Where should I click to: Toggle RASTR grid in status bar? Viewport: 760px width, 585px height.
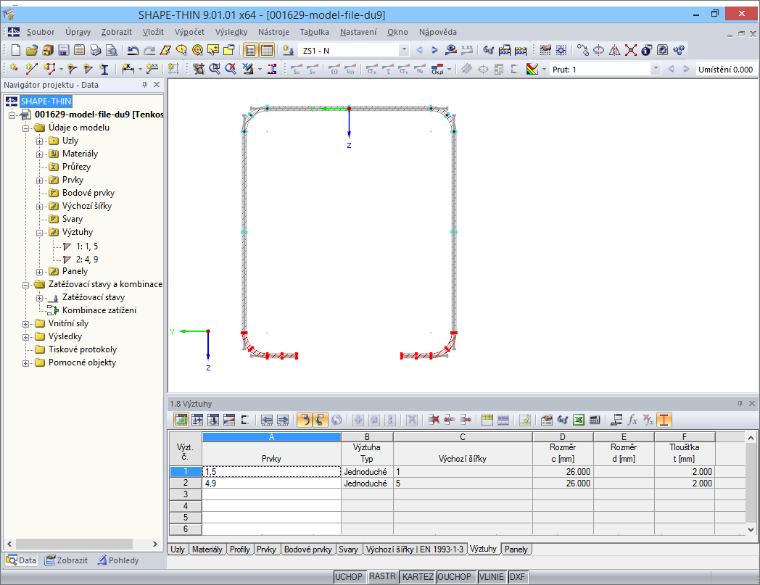(x=382, y=576)
